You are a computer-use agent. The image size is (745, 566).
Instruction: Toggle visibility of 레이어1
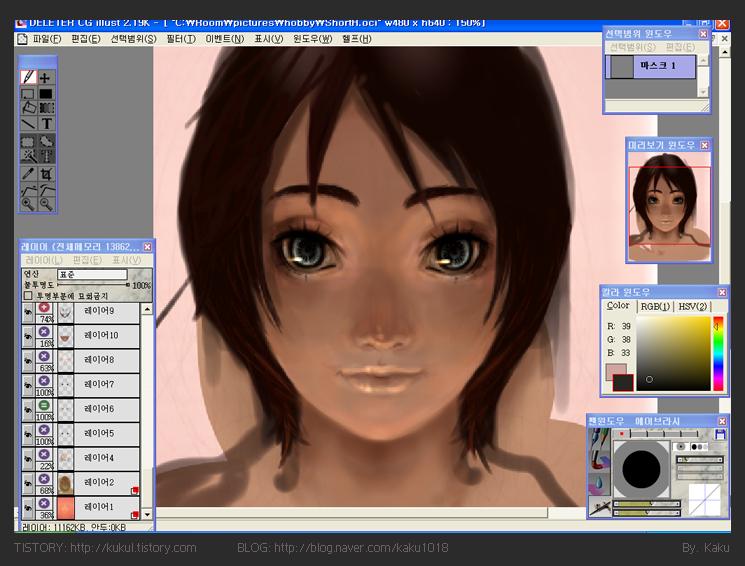[28, 508]
